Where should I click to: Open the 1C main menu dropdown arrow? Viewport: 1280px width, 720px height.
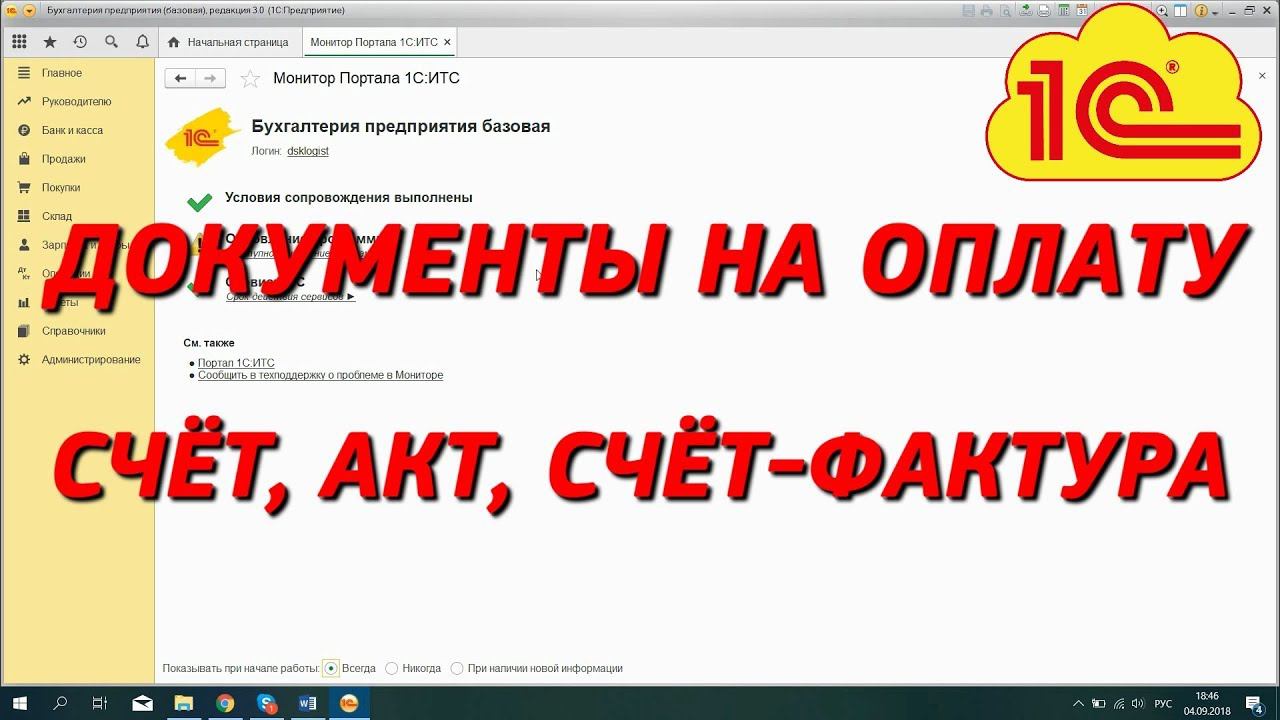coord(29,10)
